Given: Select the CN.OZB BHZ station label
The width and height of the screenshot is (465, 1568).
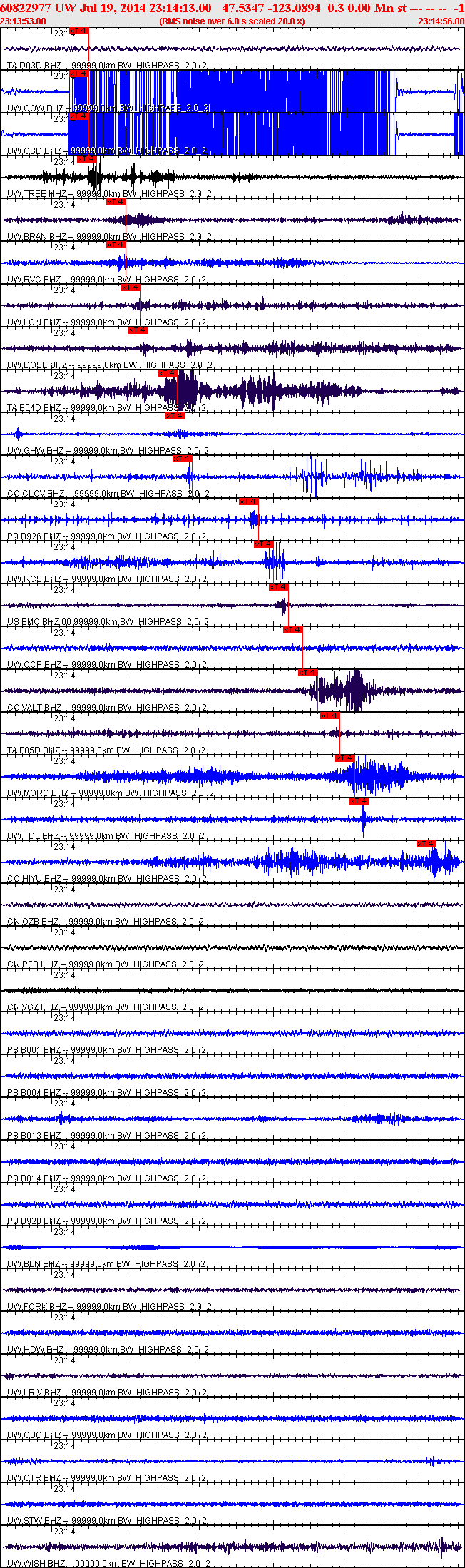Looking at the screenshot, I should click(34, 922).
